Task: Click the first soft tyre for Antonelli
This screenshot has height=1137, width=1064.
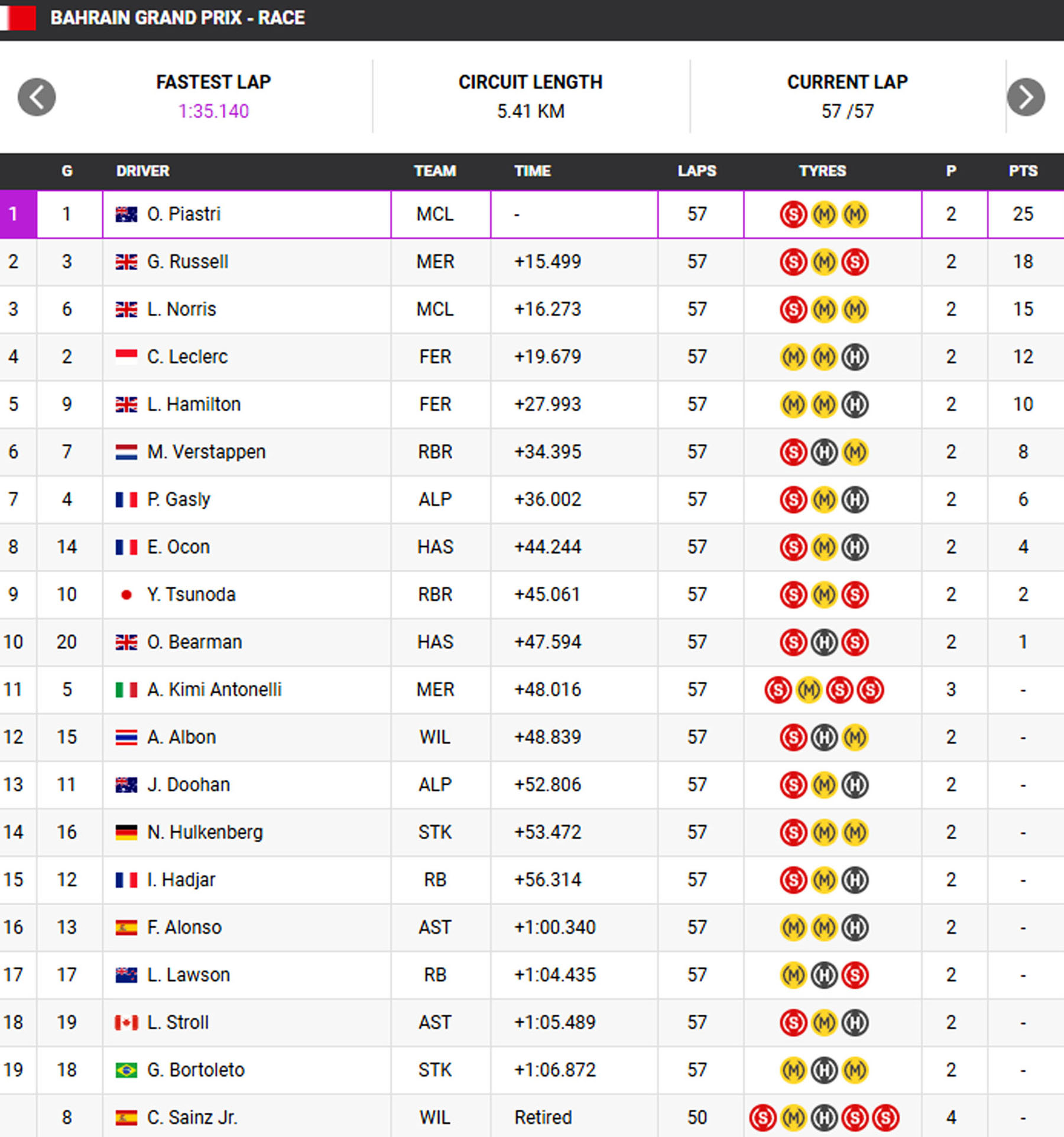Action: (x=778, y=690)
